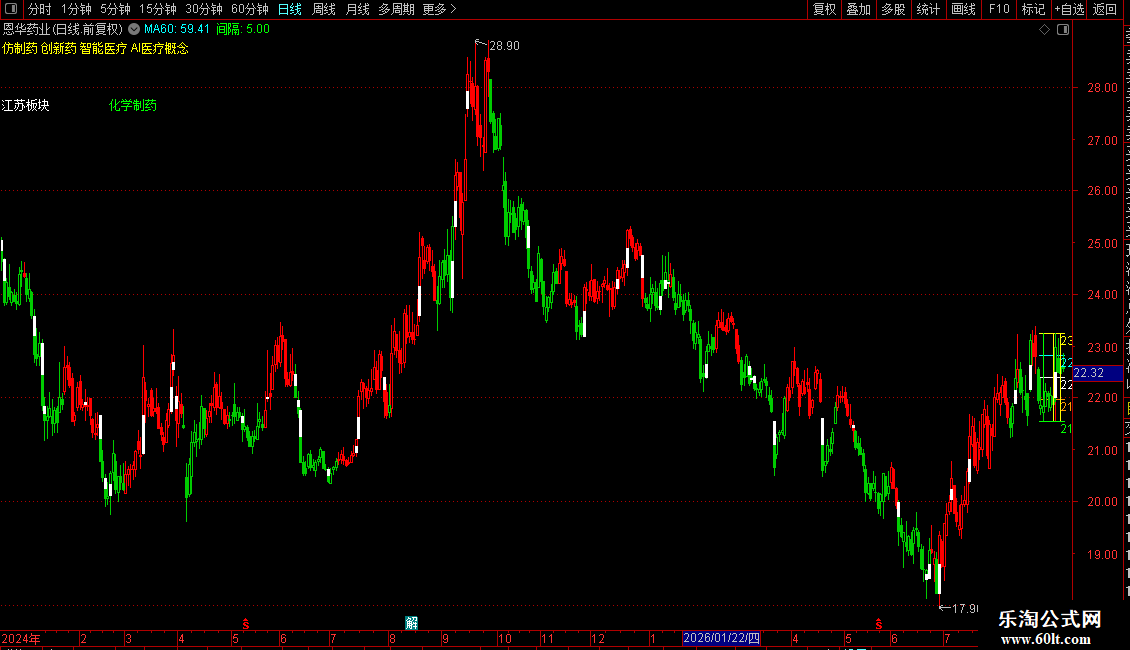Click the 返回 back button
This screenshot has width=1130, height=650.
[1104, 9]
